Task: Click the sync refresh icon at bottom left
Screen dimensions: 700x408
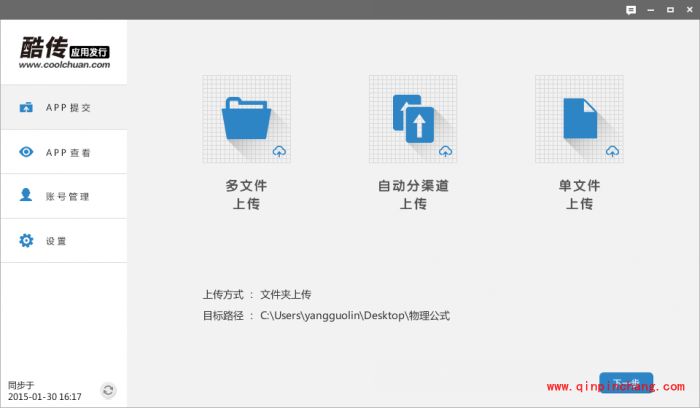Action: click(x=108, y=390)
